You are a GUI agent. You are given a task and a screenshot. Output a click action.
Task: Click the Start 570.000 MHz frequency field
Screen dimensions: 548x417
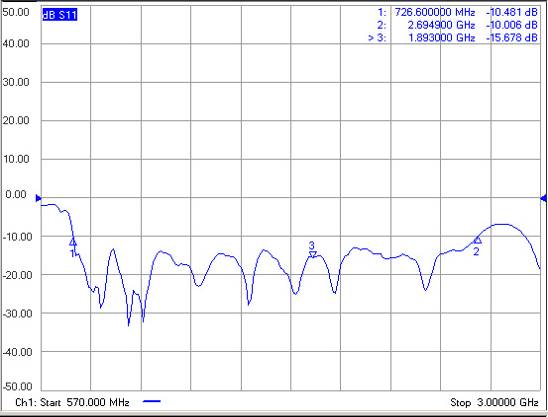85,402
